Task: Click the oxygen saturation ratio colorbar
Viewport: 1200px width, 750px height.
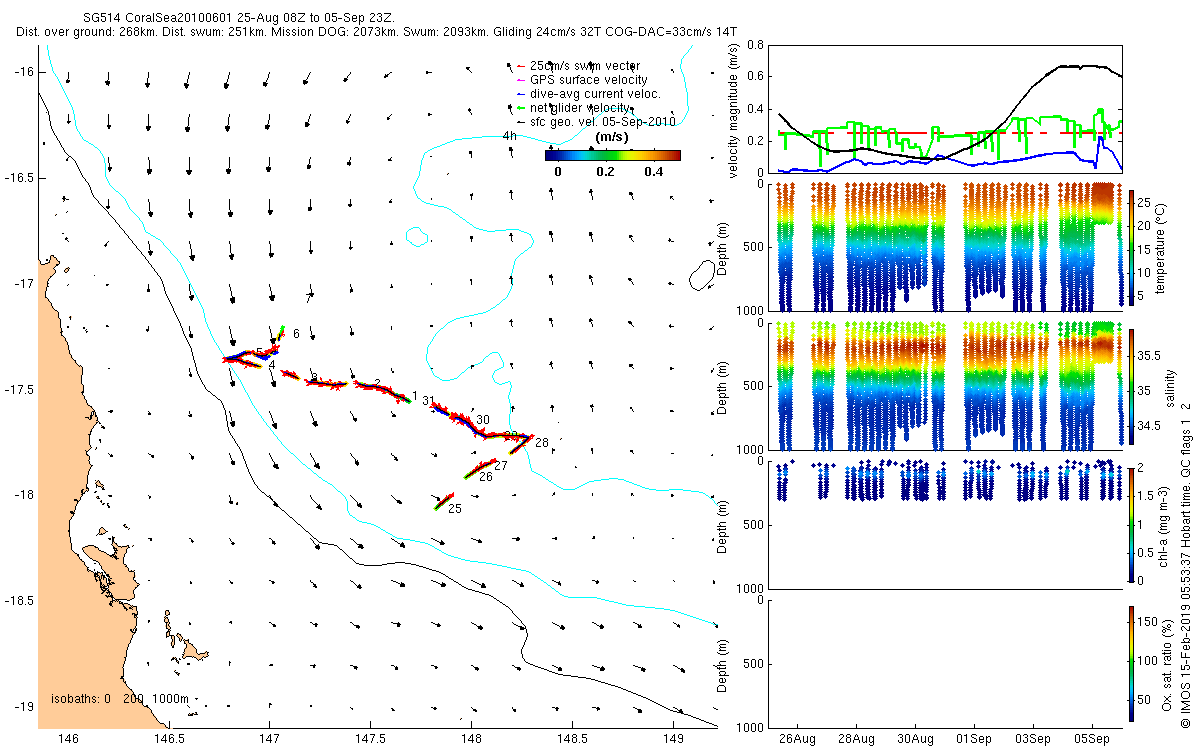Action: tap(1131, 664)
